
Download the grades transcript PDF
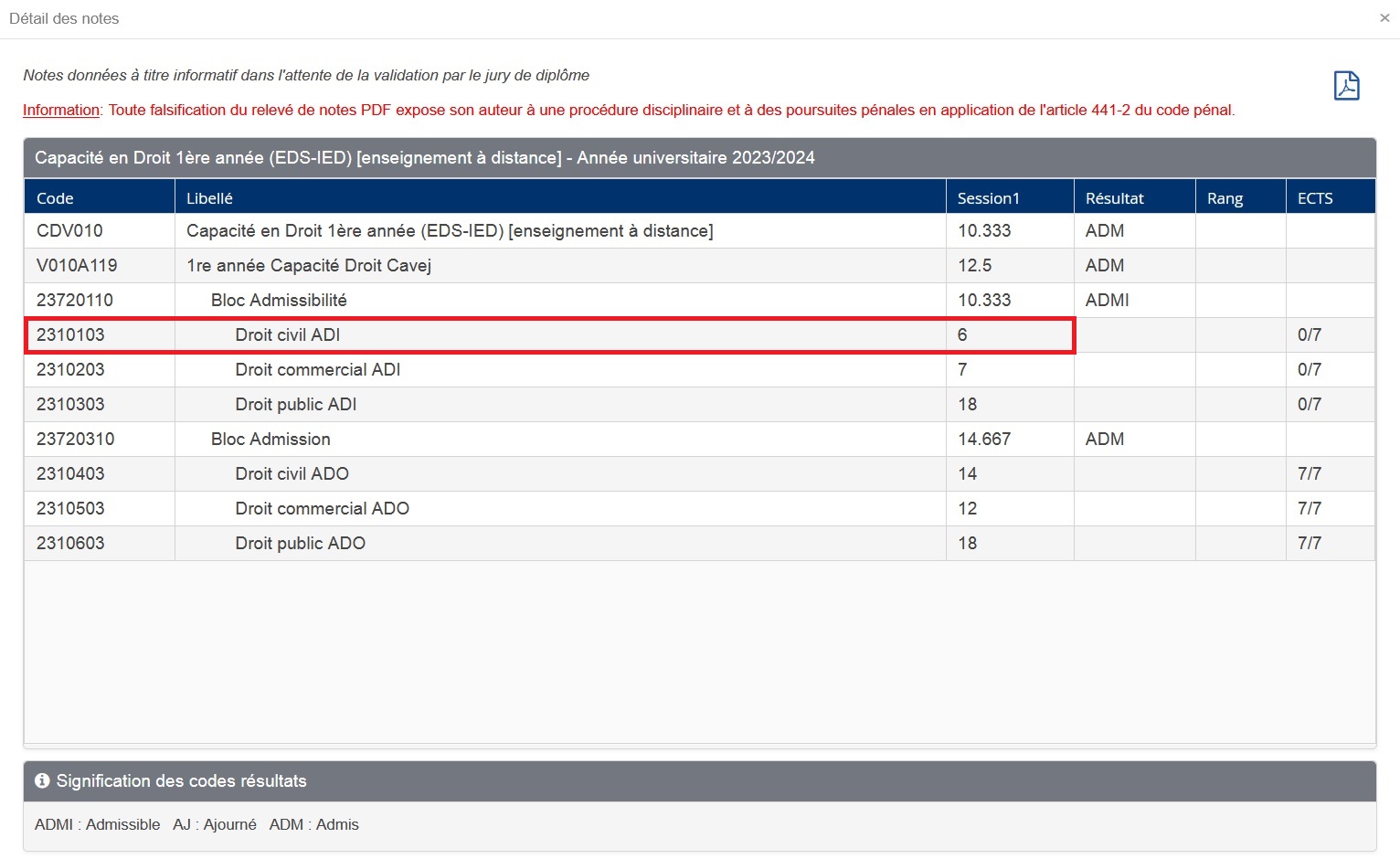(x=1346, y=85)
